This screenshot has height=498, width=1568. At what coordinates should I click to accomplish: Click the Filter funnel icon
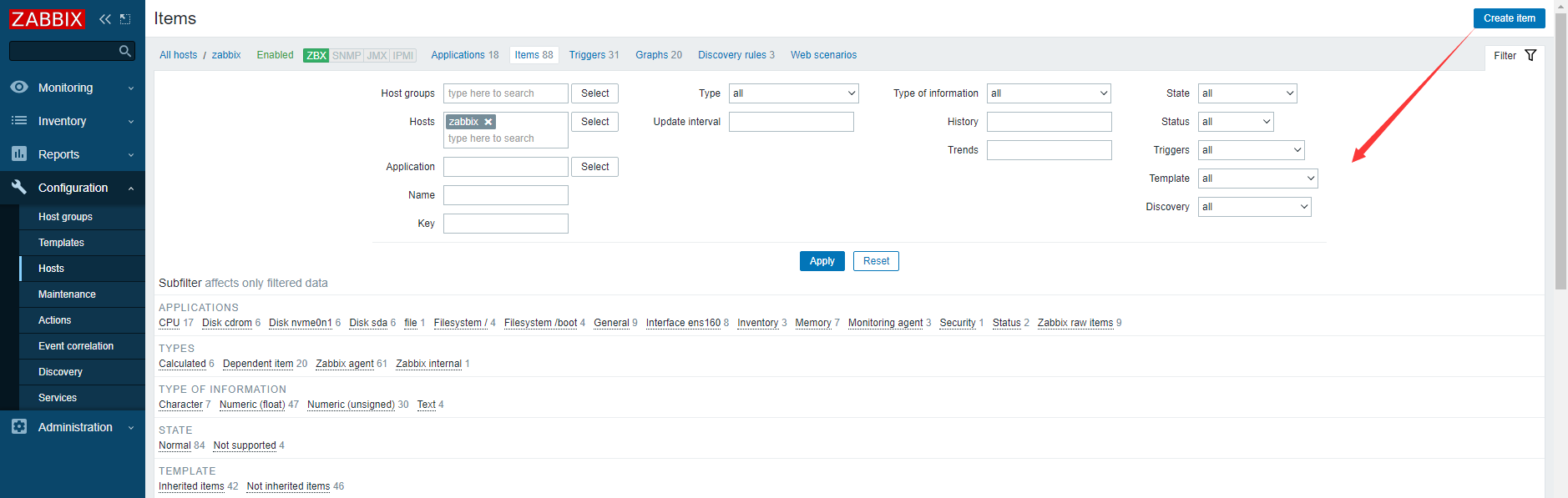(1530, 56)
